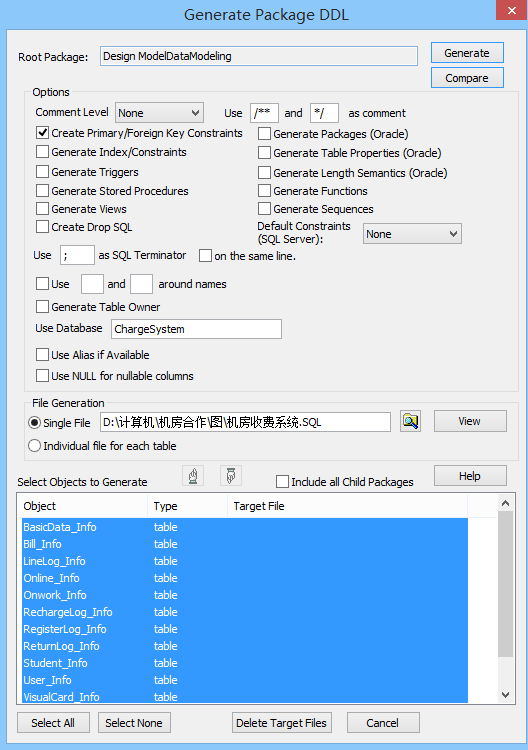The width and height of the screenshot is (528, 750).
Task: Click the object list scrollbar thumb
Action: pos(506,584)
